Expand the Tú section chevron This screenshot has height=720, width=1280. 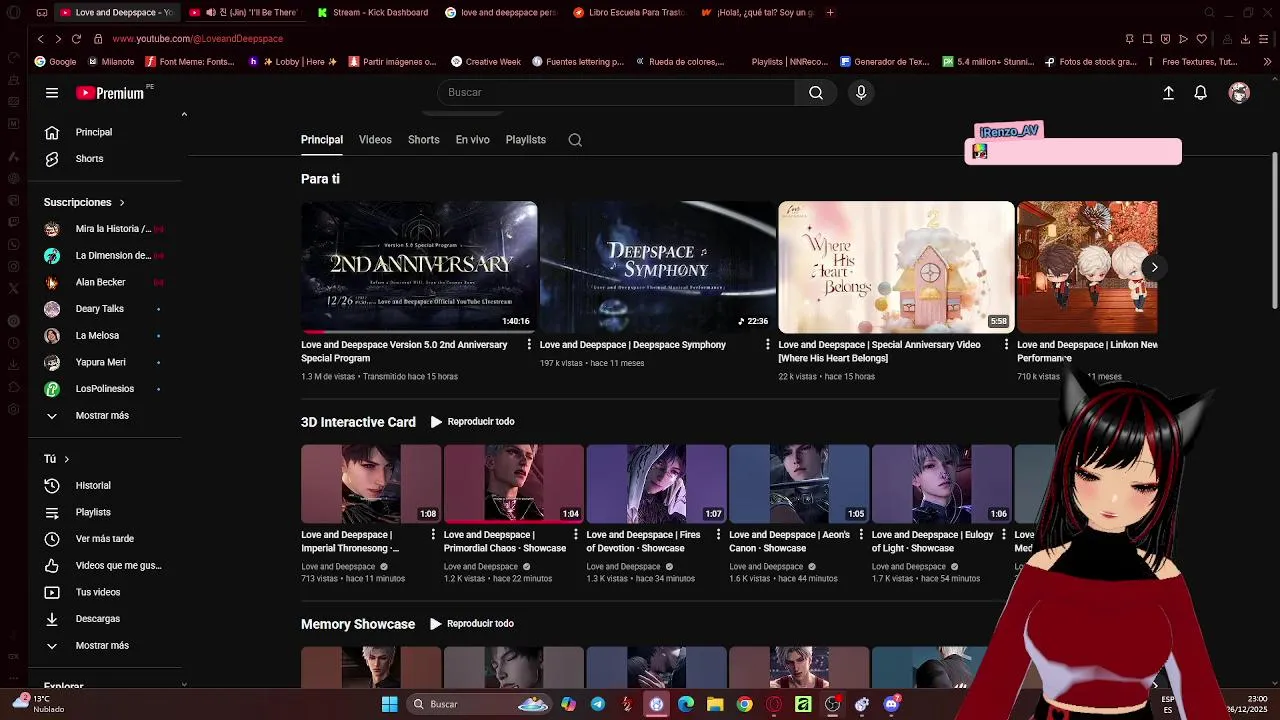tap(66, 459)
